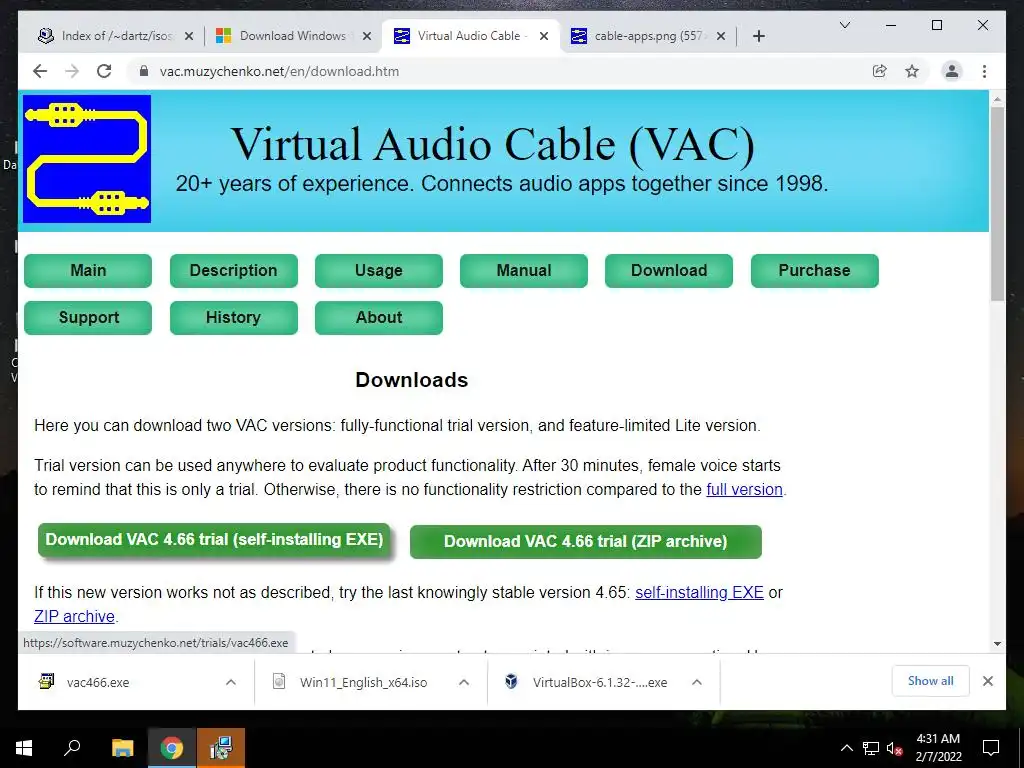Open the clock showing 4:31 AM
The height and width of the screenshot is (768, 1024).
pyautogui.click(x=938, y=748)
